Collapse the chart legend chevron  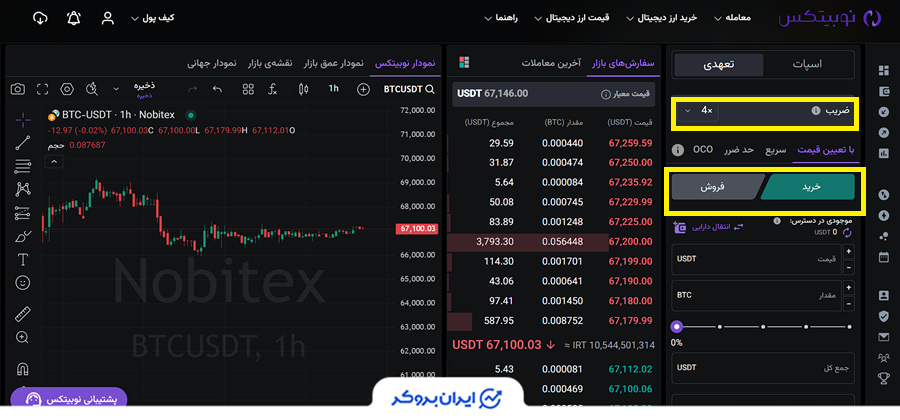pyautogui.click(x=53, y=162)
